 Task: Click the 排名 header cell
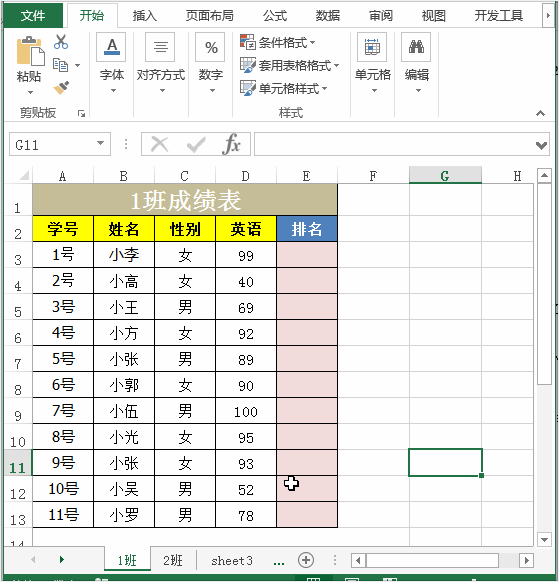point(307,229)
